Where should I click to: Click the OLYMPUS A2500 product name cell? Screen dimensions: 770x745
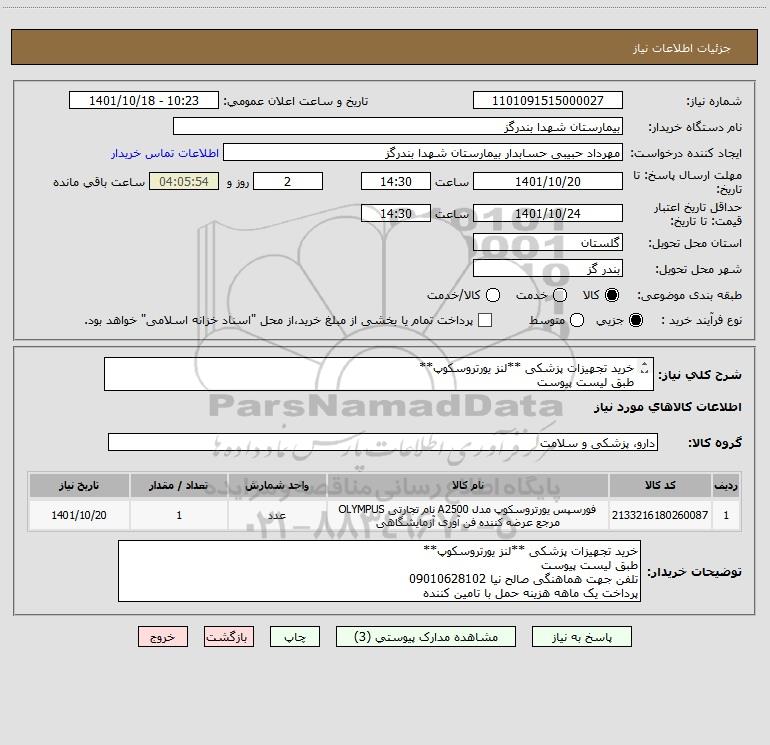(468, 515)
